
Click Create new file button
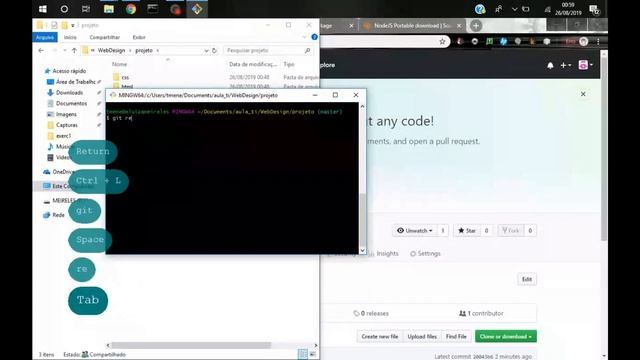tap(380, 336)
